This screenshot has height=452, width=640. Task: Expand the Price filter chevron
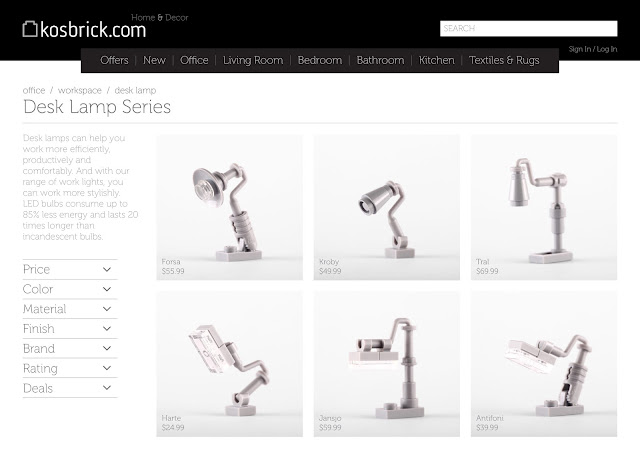pos(107,269)
